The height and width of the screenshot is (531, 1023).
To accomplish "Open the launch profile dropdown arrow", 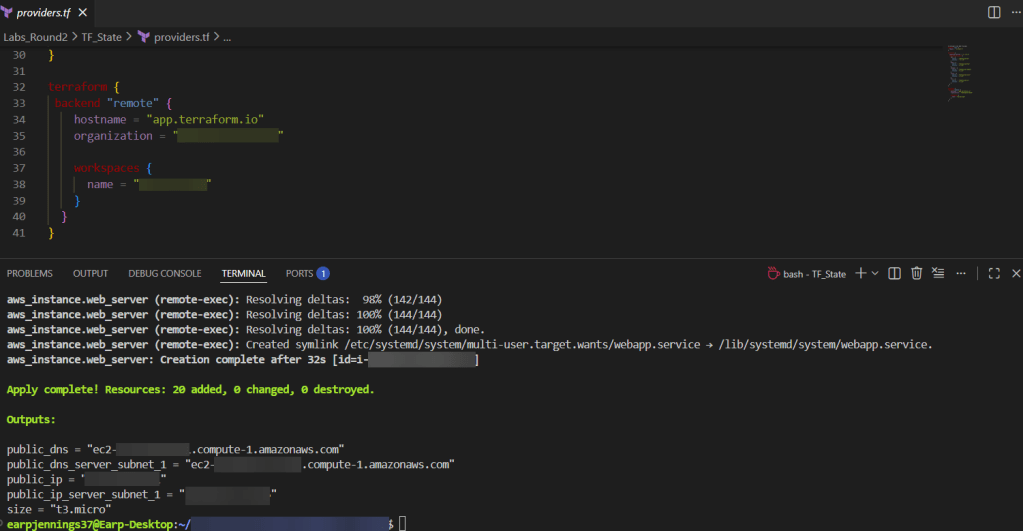I will 875,273.
